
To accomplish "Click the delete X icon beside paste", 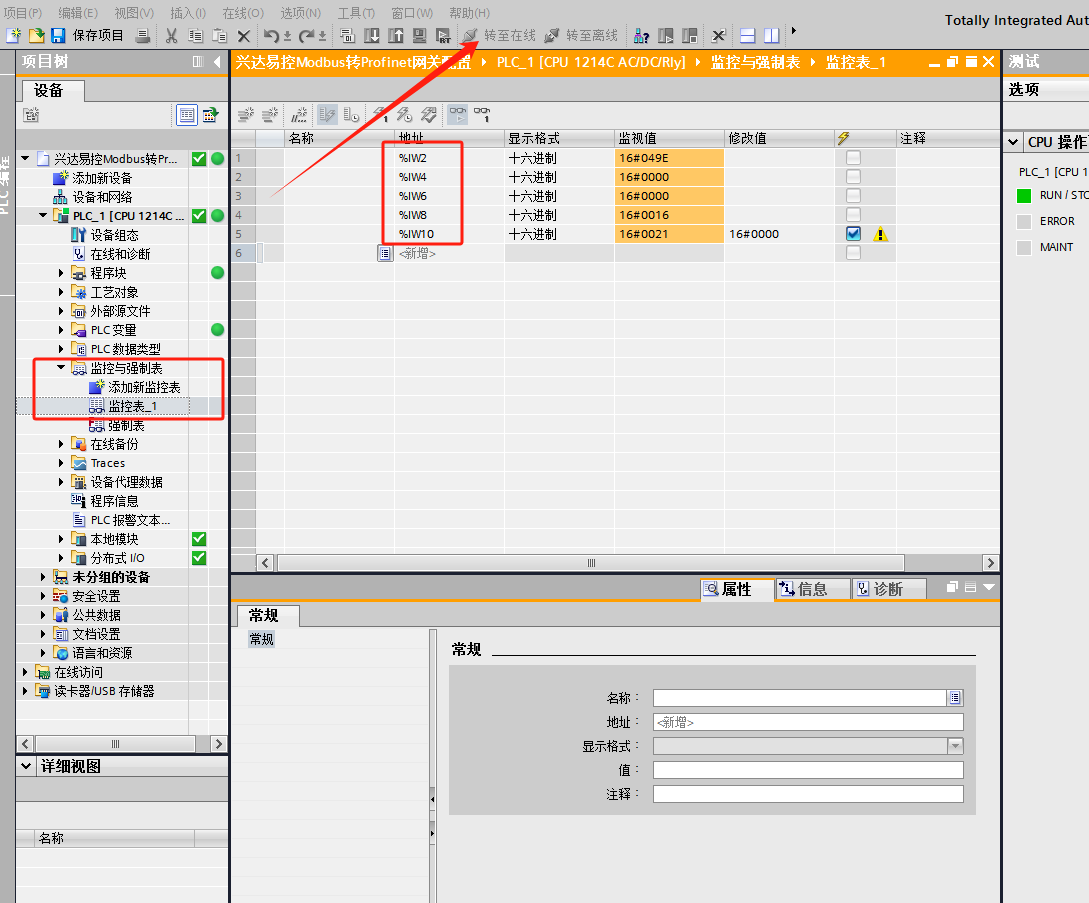I will (243, 35).
